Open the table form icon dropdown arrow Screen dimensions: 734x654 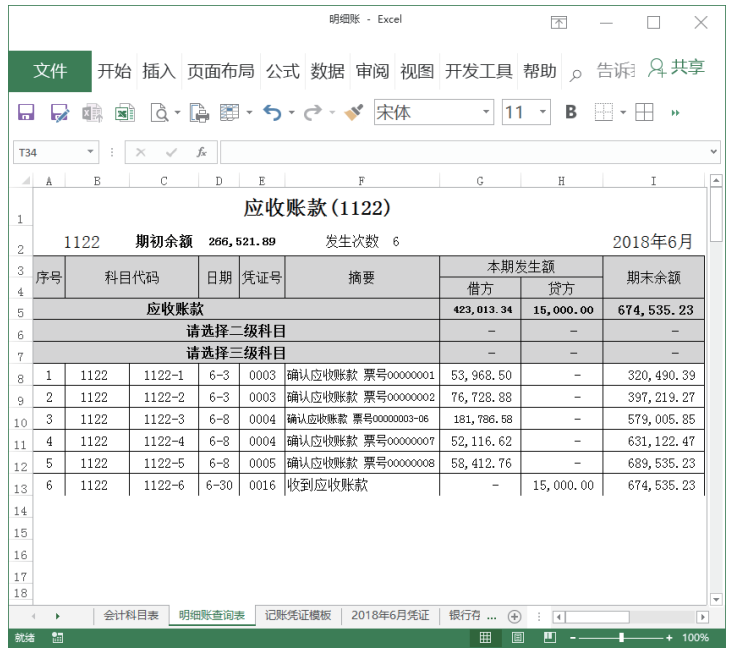pyautogui.click(x=250, y=112)
